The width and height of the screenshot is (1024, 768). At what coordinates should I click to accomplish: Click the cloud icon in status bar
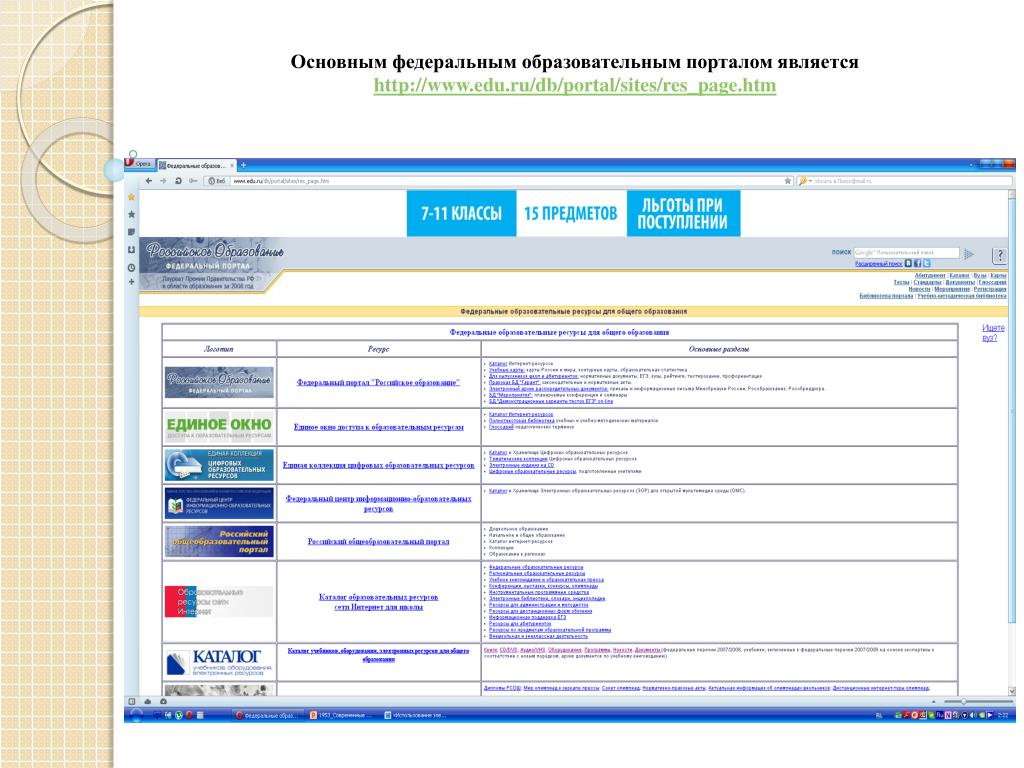tap(148, 701)
